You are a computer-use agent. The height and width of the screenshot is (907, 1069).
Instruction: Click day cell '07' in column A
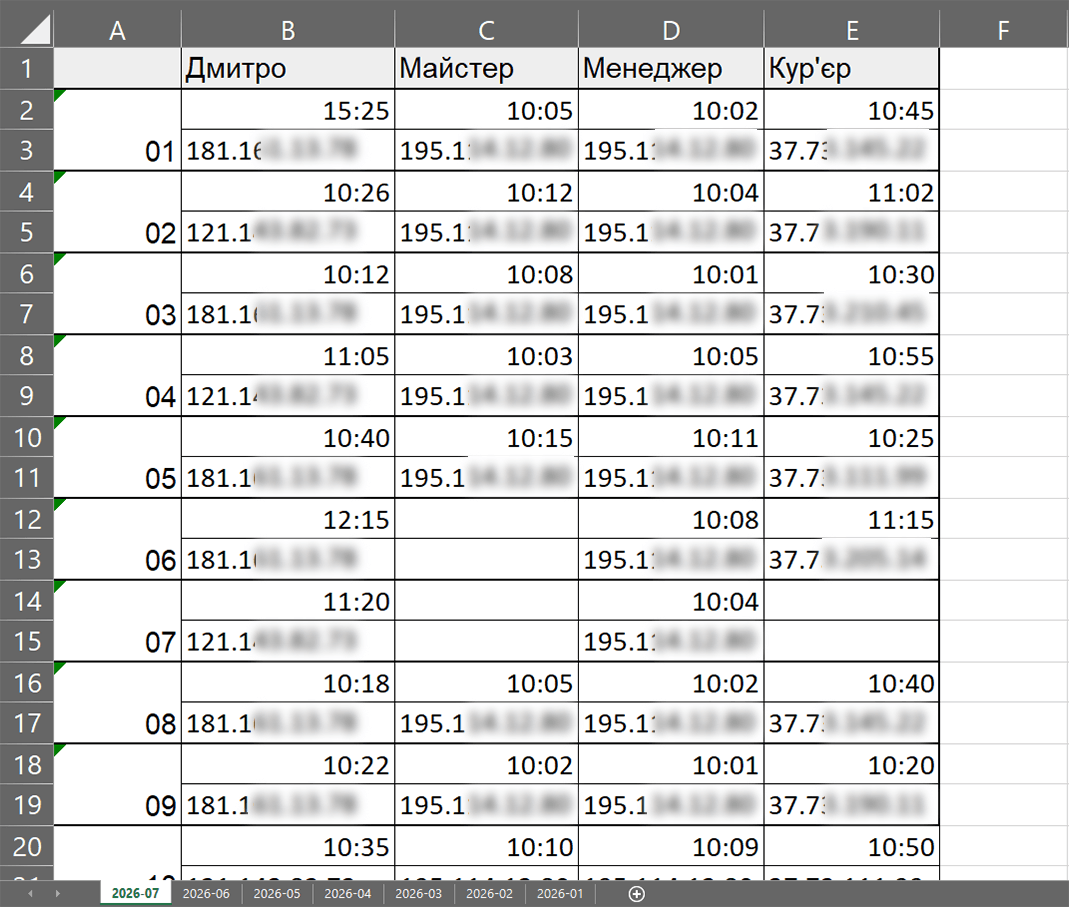point(117,621)
